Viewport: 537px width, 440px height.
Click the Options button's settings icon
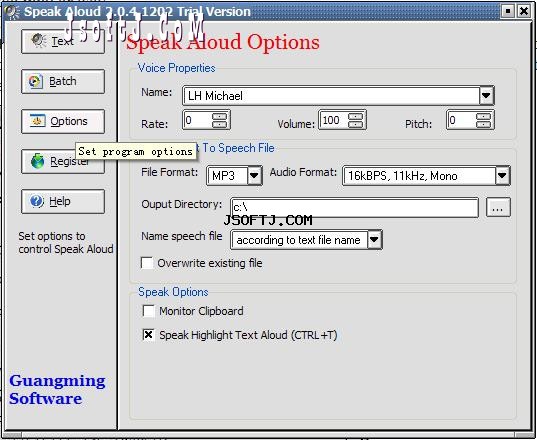[37, 121]
